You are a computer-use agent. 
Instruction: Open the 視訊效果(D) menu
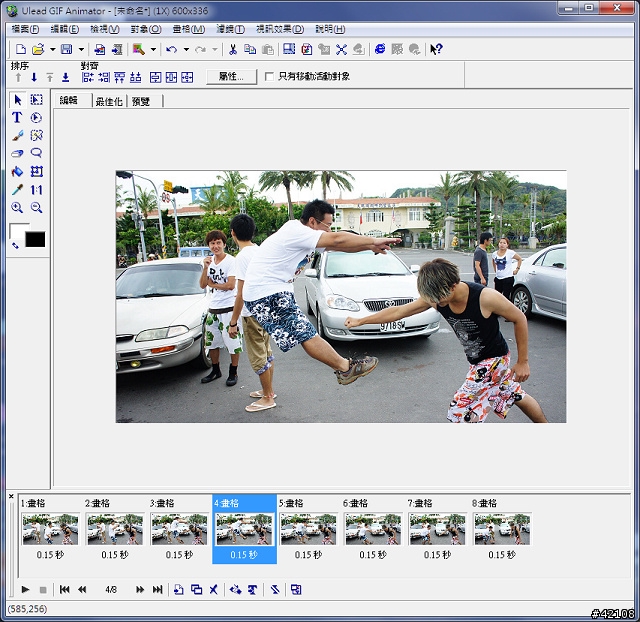pyautogui.click(x=280, y=29)
